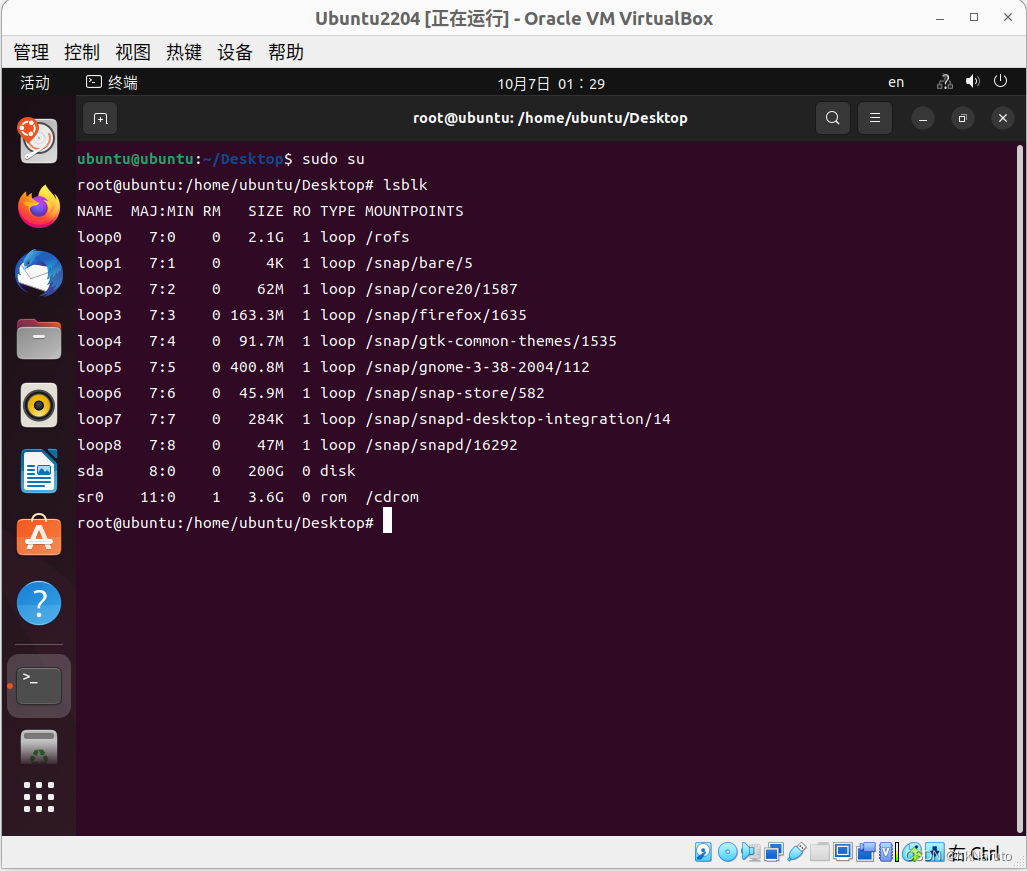This screenshot has height=871, width=1027.
Task: Click the CPU virtualization status icon
Action: 886,852
